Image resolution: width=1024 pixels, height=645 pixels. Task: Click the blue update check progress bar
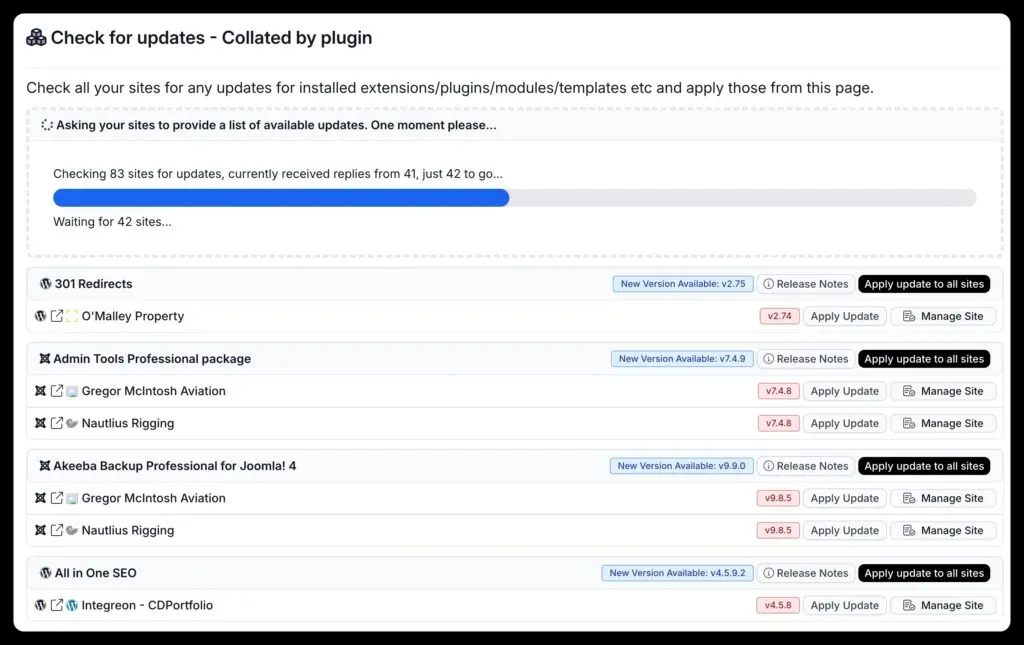pos(280,198)
